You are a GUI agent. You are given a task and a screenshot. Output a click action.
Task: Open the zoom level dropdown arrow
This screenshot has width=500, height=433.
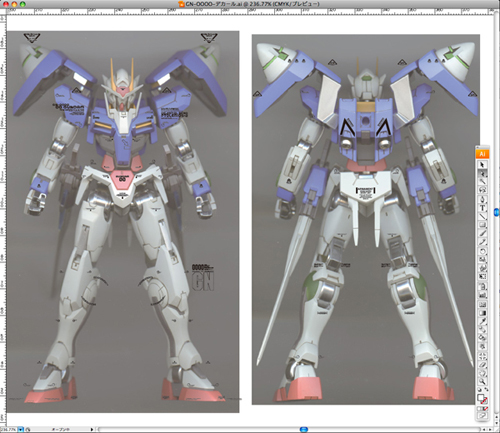click(21, 429)
